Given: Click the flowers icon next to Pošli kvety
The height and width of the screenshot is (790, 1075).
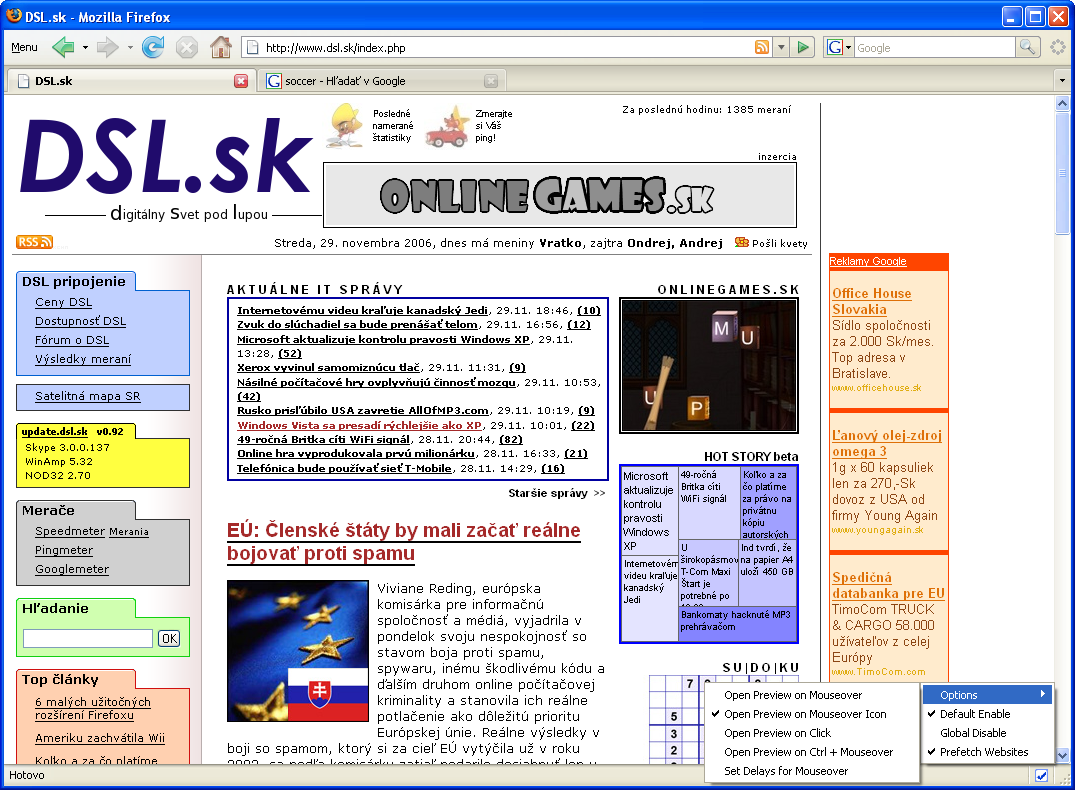Looking at the screenshot, I should (741, 242).
